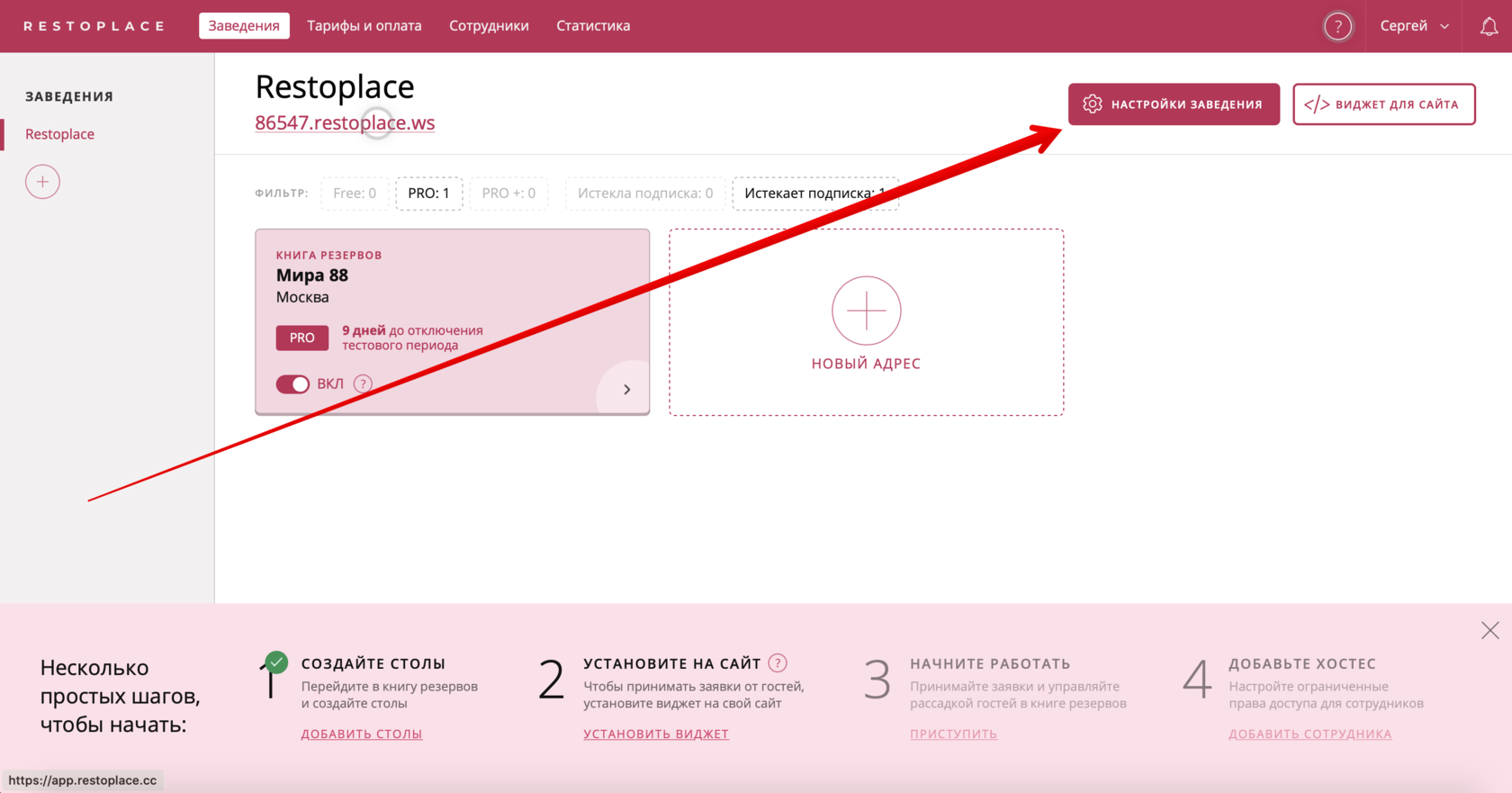Click the Создайте столы step heading
Screen dimensions: 1512x793
coord(373,663)
